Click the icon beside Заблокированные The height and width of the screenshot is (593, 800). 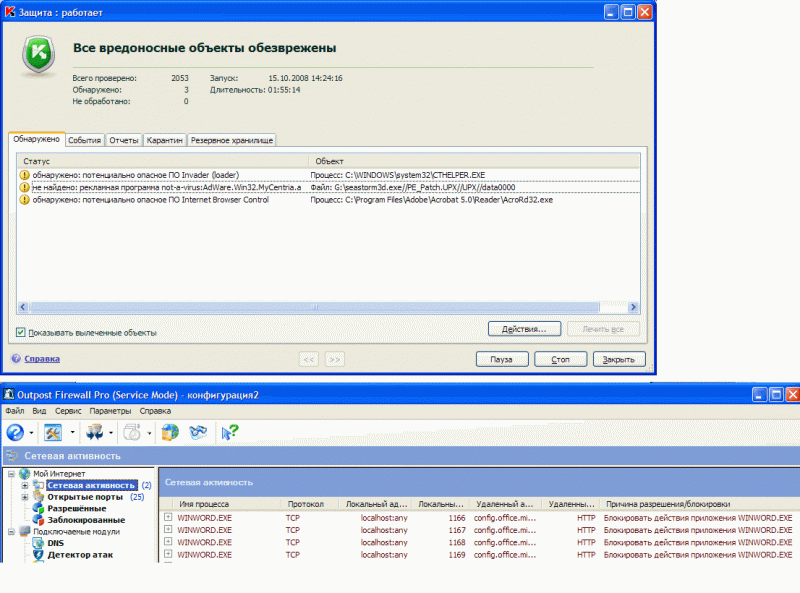pyautogui.click(x=38, y=520)
